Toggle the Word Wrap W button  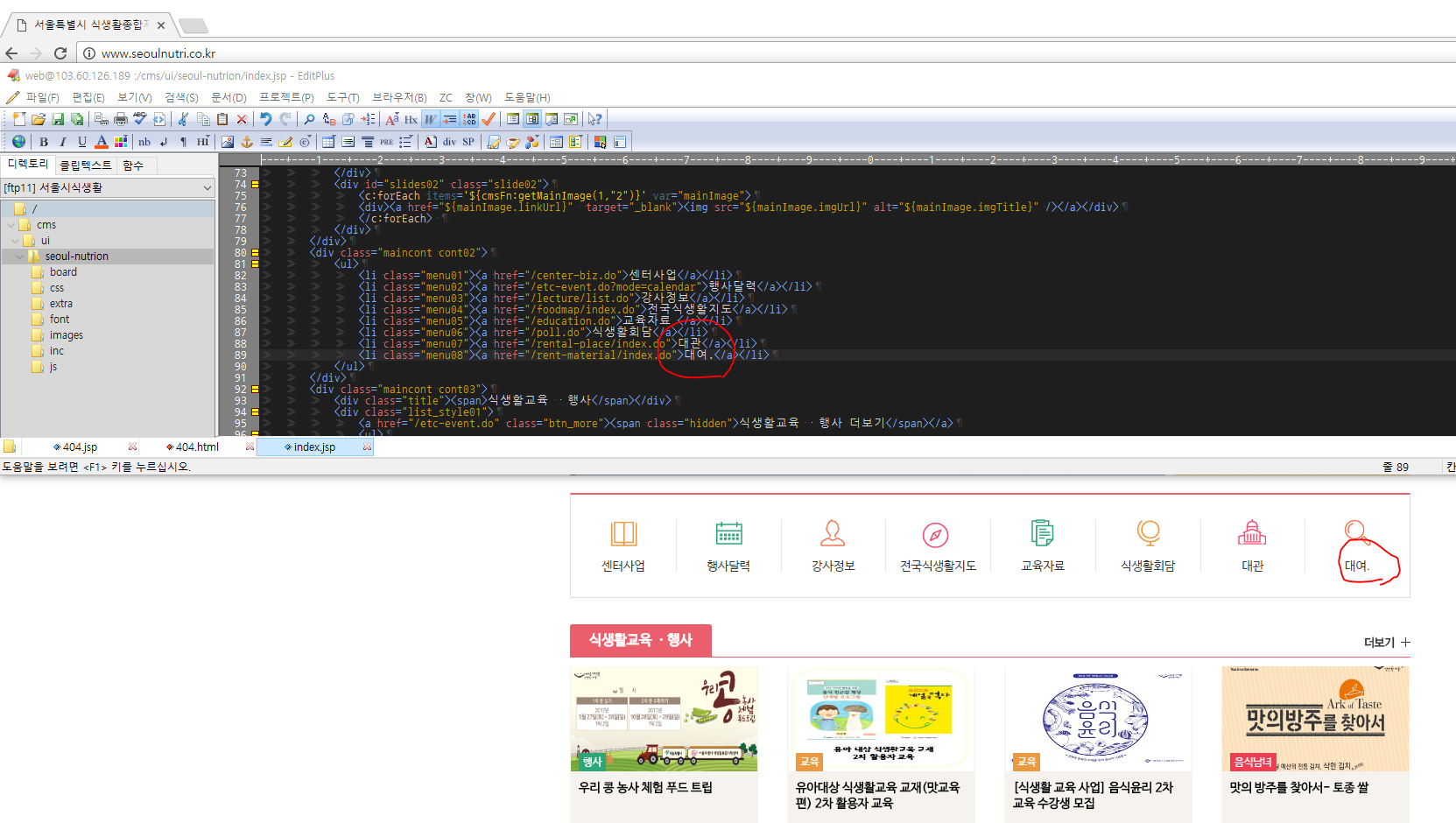pyautogui.click(x=431, y=119)
